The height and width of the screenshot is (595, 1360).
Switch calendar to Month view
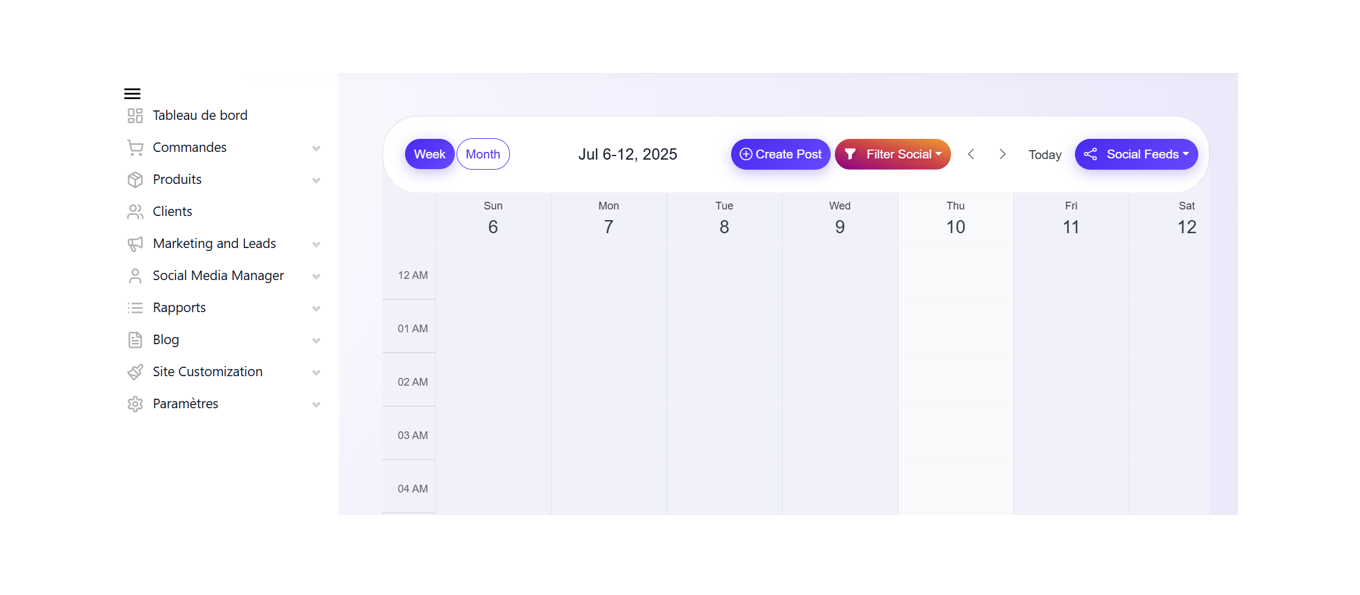tap(483, 154)
